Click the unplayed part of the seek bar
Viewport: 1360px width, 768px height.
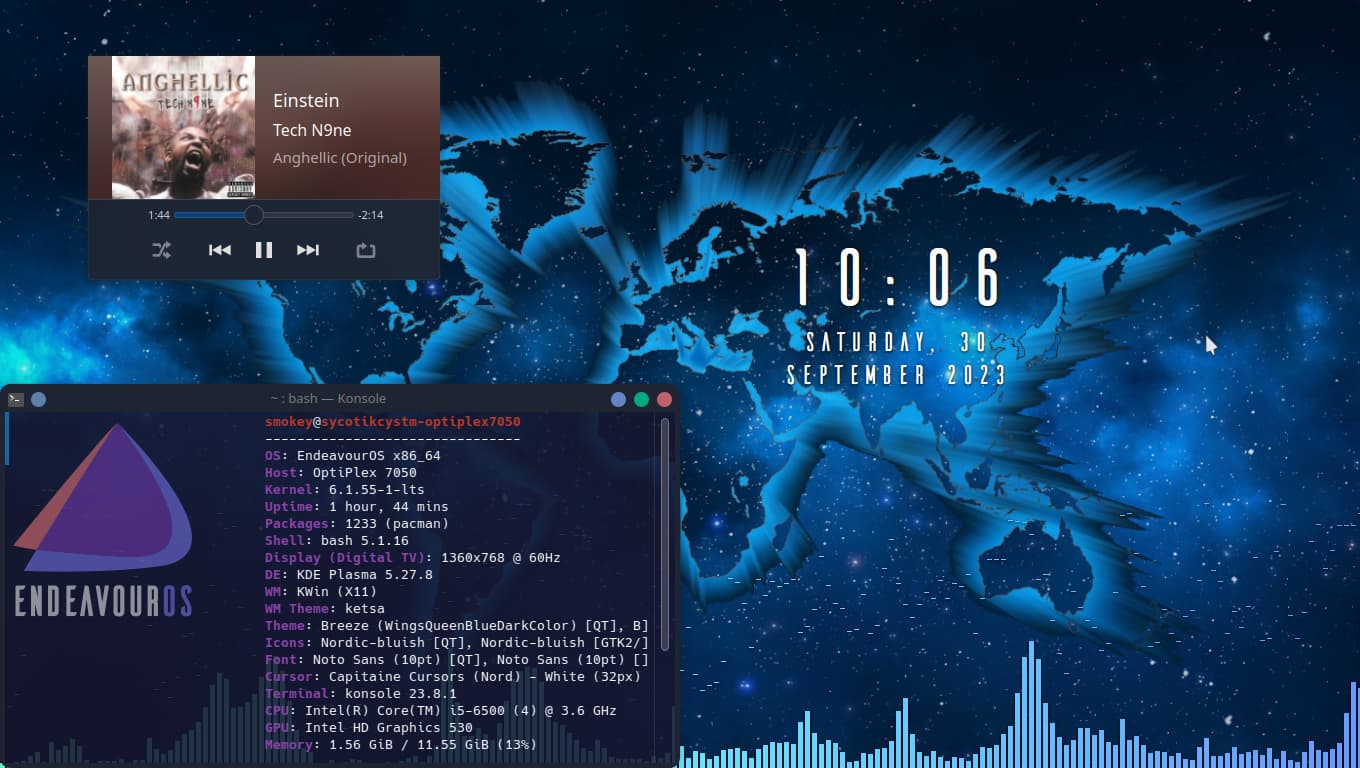pos(310,215)
